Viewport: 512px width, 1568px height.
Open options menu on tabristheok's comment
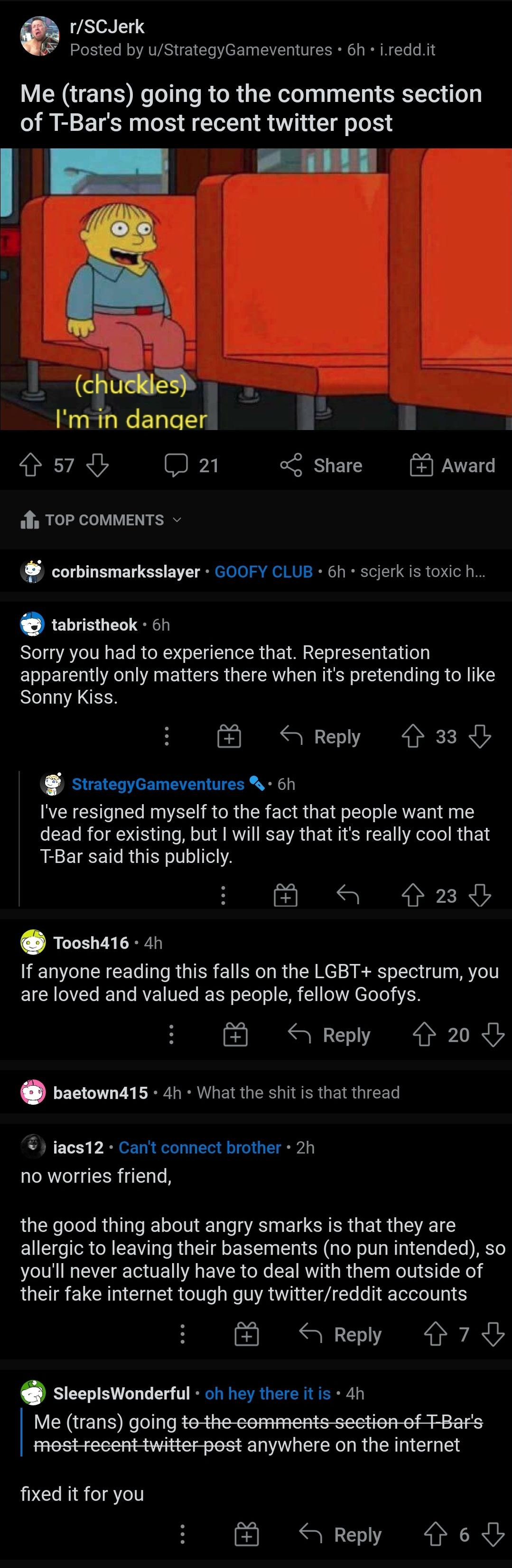[167, 736]
